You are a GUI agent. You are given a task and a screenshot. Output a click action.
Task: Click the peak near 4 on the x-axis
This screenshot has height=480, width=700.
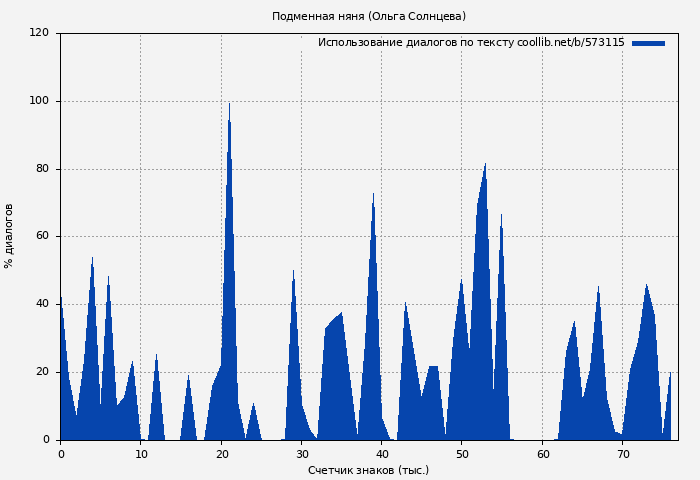coord(93,261)
